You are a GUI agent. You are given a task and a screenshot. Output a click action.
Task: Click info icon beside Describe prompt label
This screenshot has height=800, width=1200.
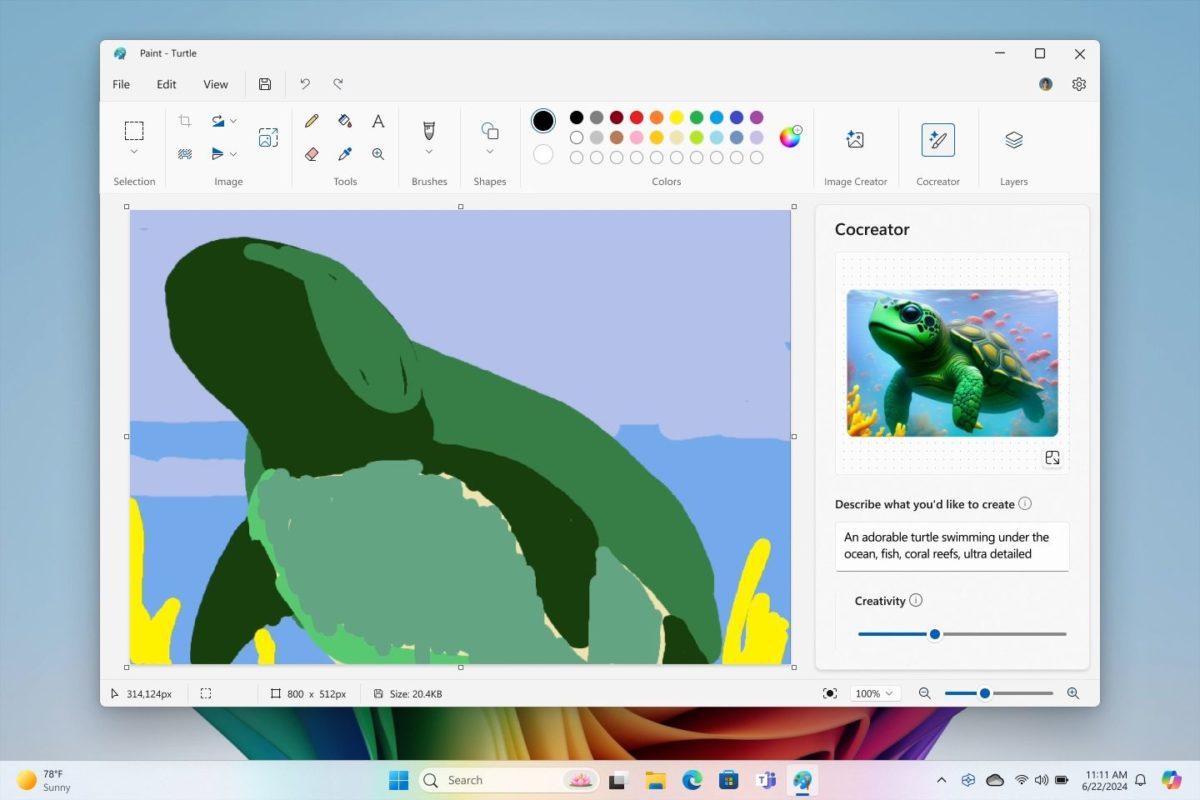coord(1025,504)
